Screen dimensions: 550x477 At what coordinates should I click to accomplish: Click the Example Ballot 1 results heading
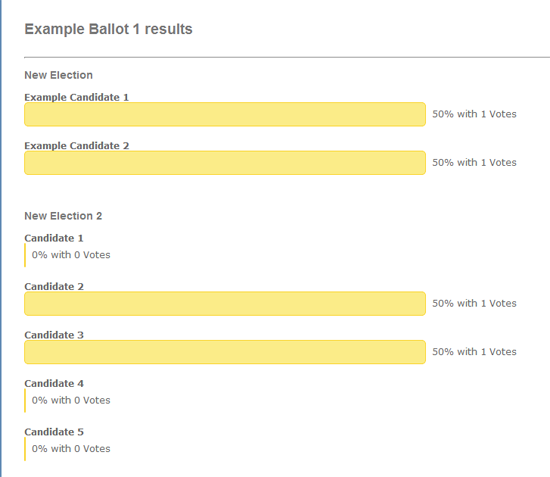click(x=108, y=29)
